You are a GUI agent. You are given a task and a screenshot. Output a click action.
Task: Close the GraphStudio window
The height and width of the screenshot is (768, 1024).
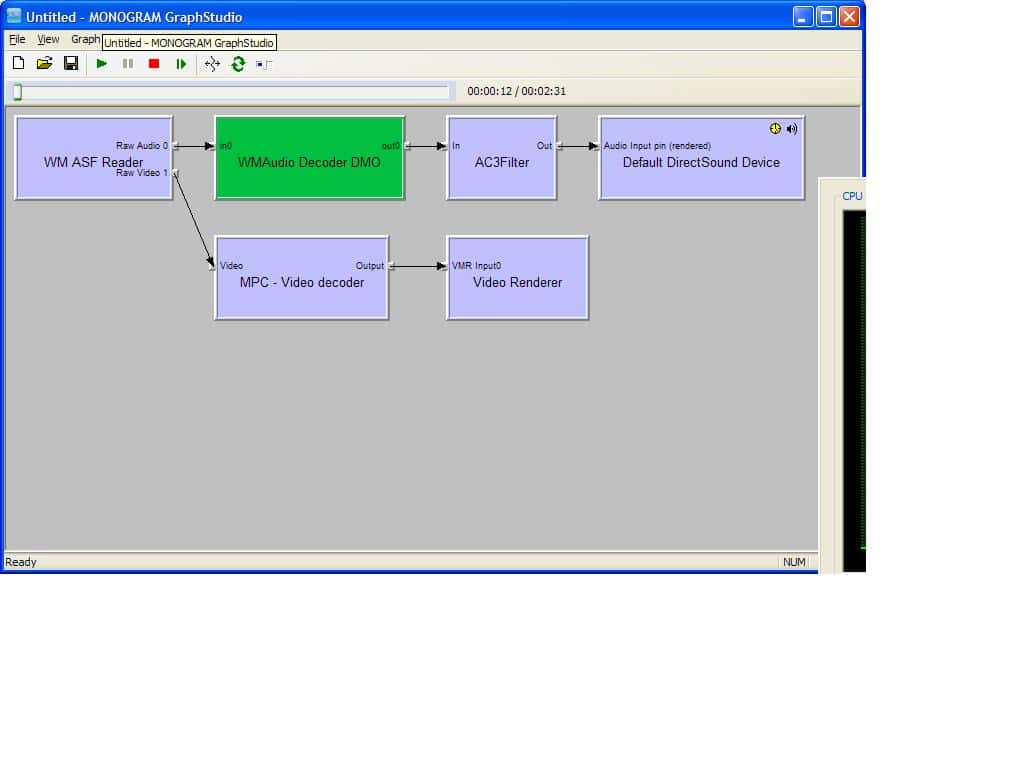pos(850,16)
